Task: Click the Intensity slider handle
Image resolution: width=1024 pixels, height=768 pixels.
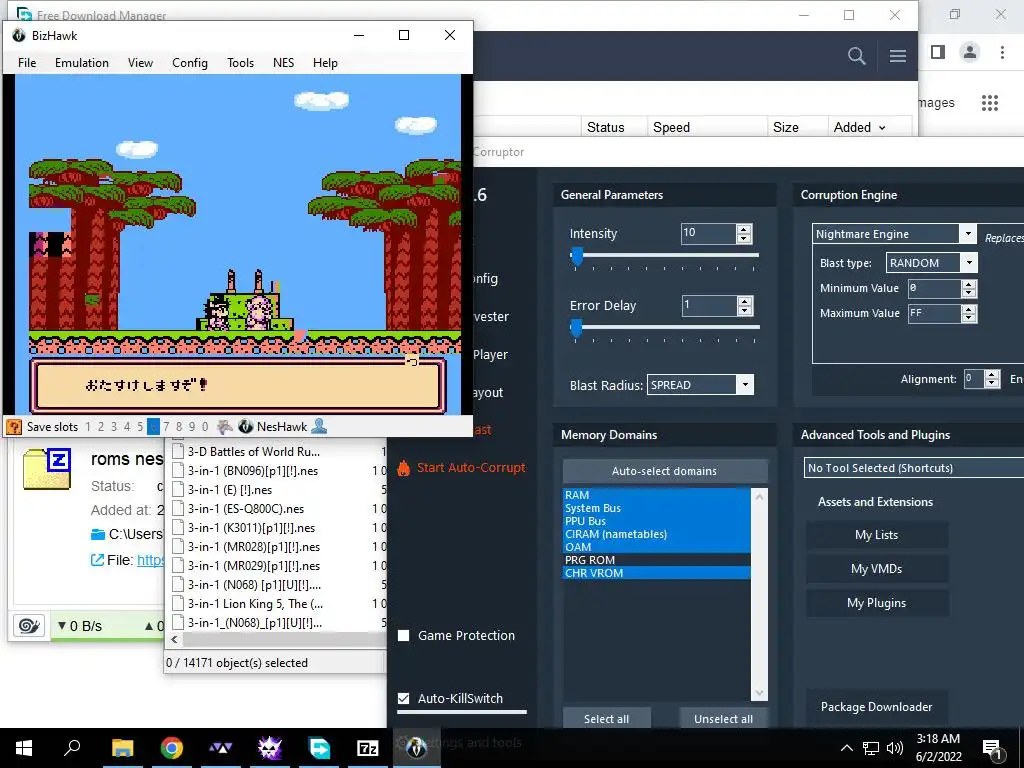Action: [x=577, y=257]
